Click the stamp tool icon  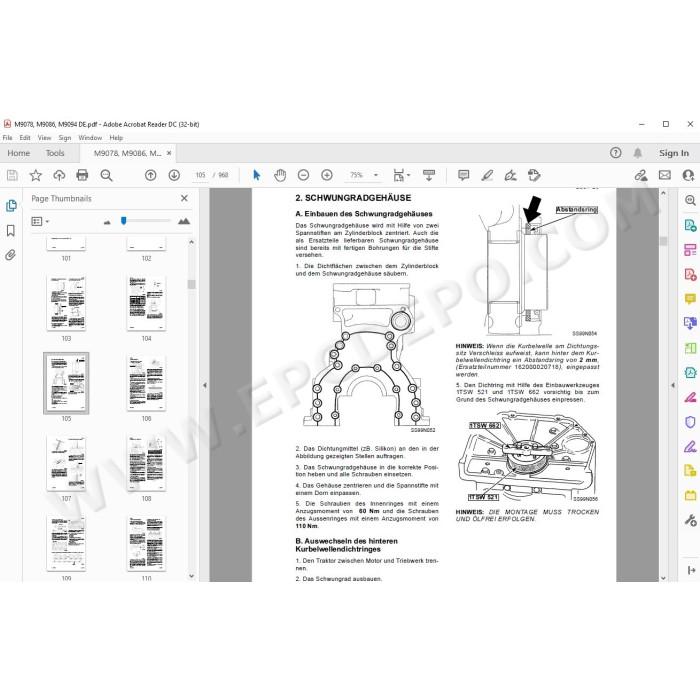pyautogui.click(x=534, y=175)
